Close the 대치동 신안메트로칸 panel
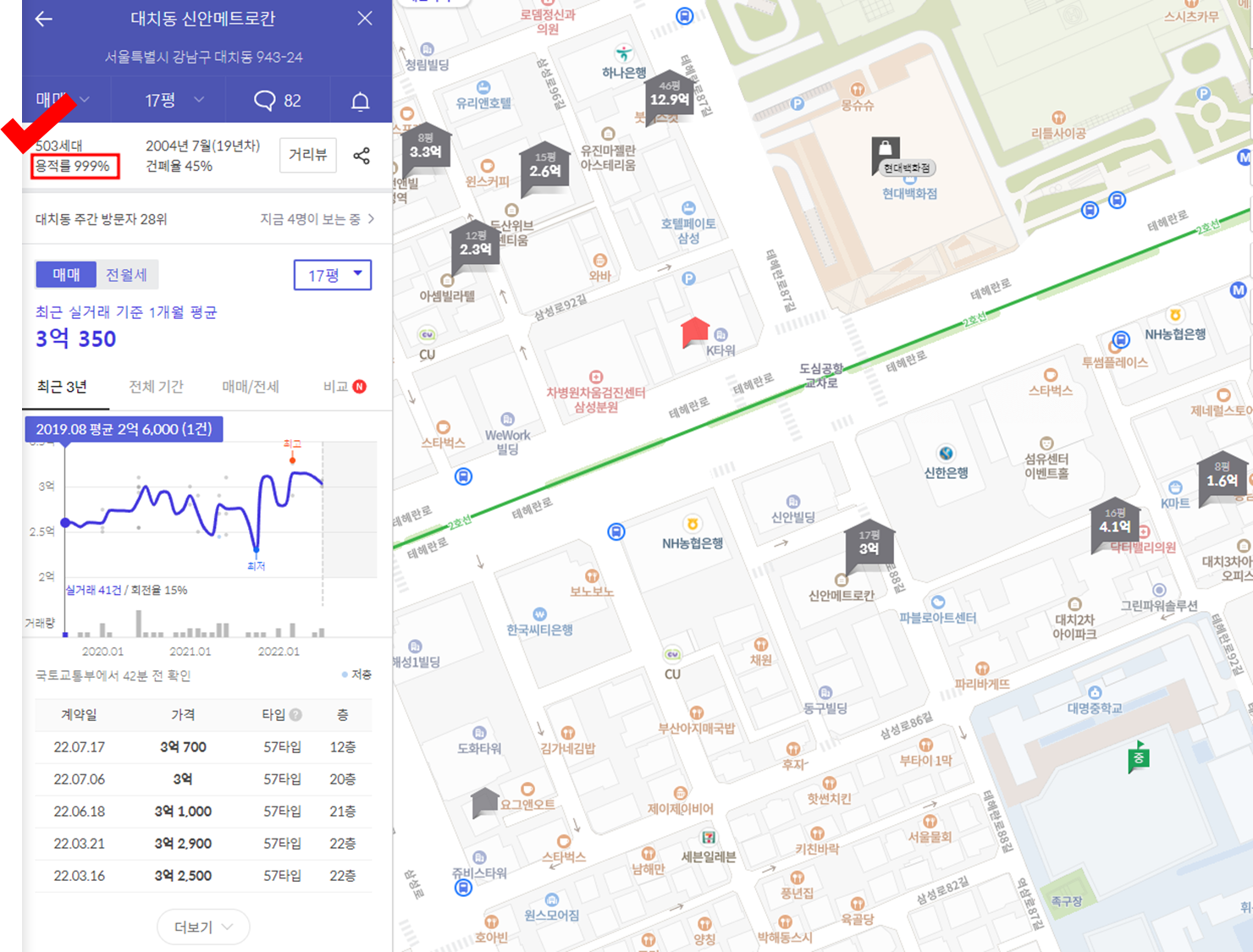 365,18
